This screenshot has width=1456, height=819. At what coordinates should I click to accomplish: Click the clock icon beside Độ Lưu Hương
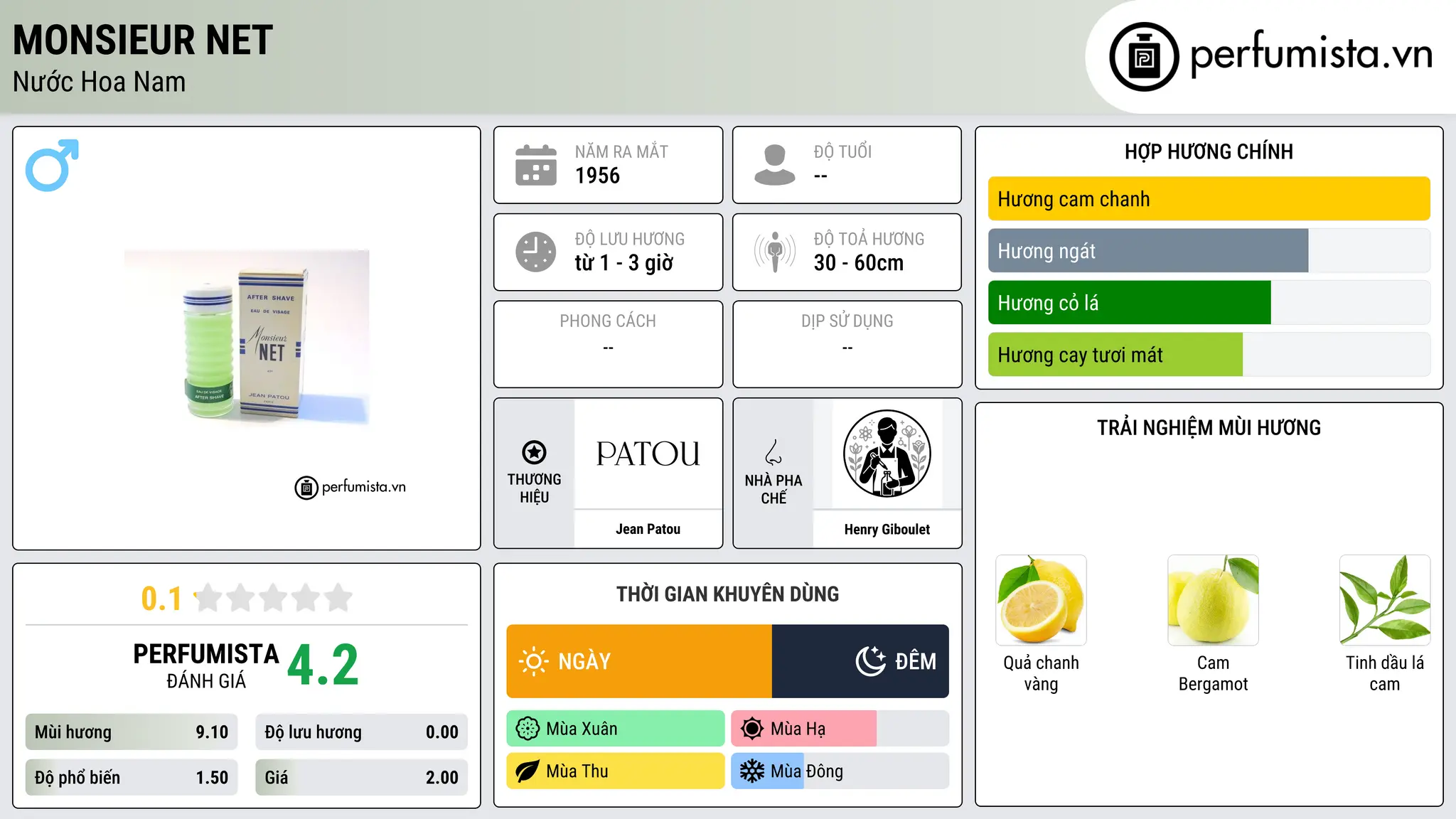point(536,252)
